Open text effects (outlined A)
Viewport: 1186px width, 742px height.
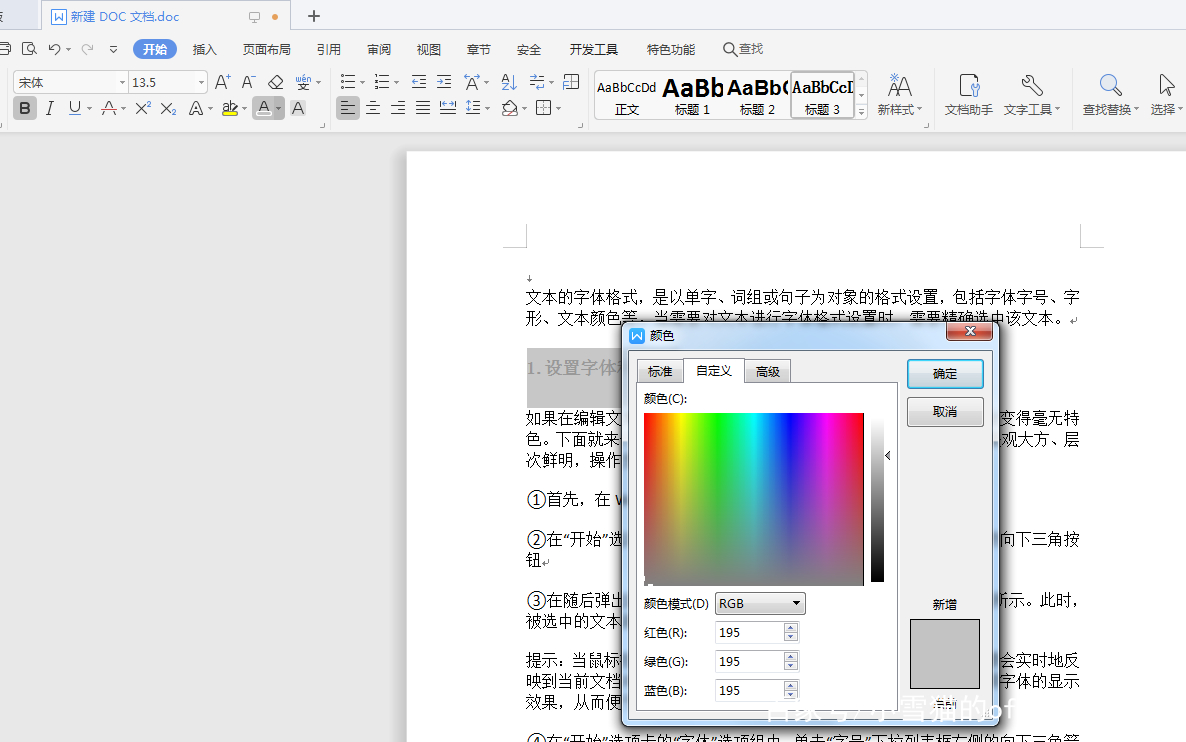(x=195, y=108)
